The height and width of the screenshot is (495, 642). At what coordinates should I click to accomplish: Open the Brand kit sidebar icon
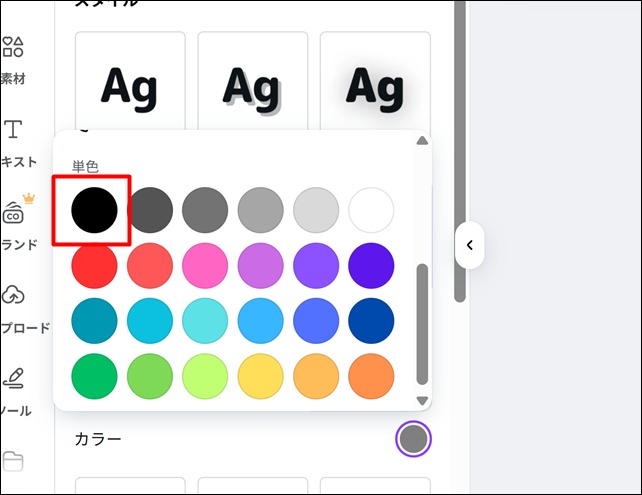[x=14, y=213]
